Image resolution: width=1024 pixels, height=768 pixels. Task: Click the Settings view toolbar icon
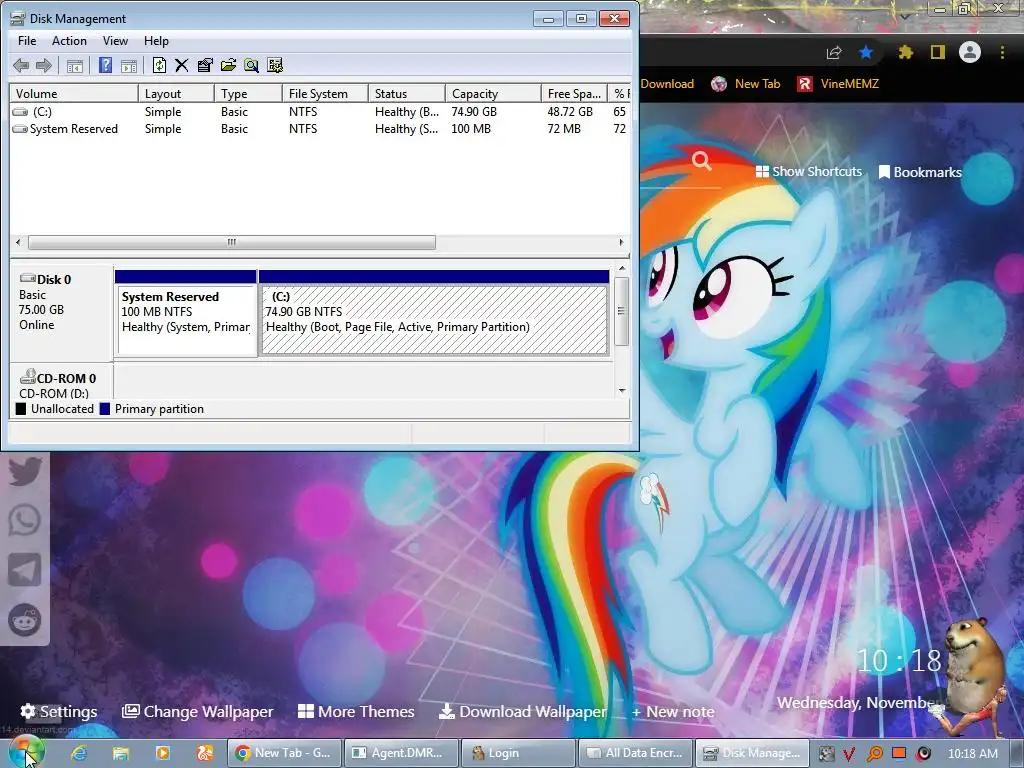pyautogui.click(x=275, y=65)
